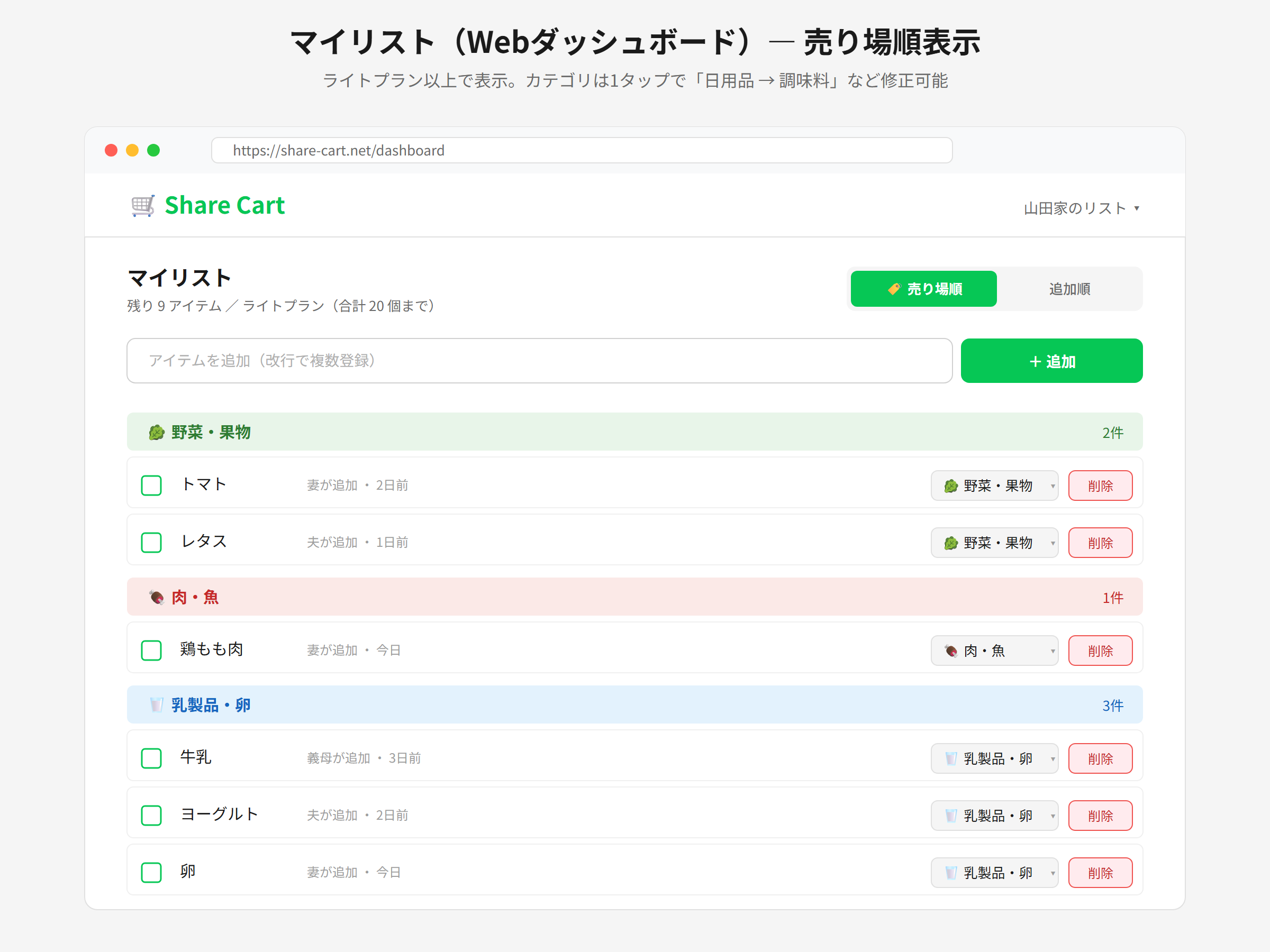
Task: Click the yellow minimize window dot
Action: 132,150
